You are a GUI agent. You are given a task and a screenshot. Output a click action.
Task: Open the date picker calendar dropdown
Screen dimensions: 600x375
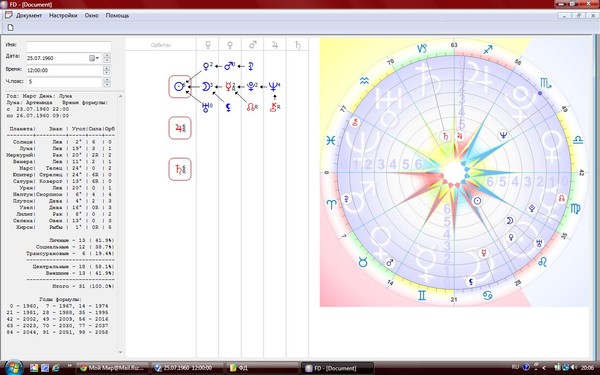click(95, 58)
